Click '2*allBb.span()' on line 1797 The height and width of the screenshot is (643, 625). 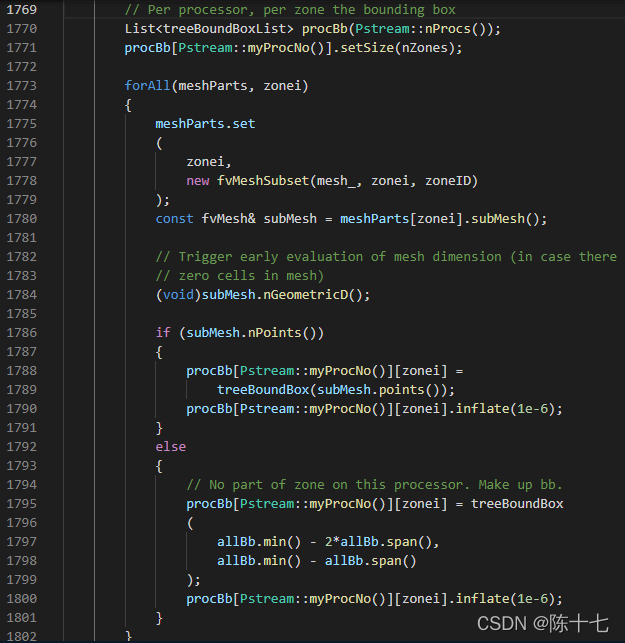pos(378,542)
